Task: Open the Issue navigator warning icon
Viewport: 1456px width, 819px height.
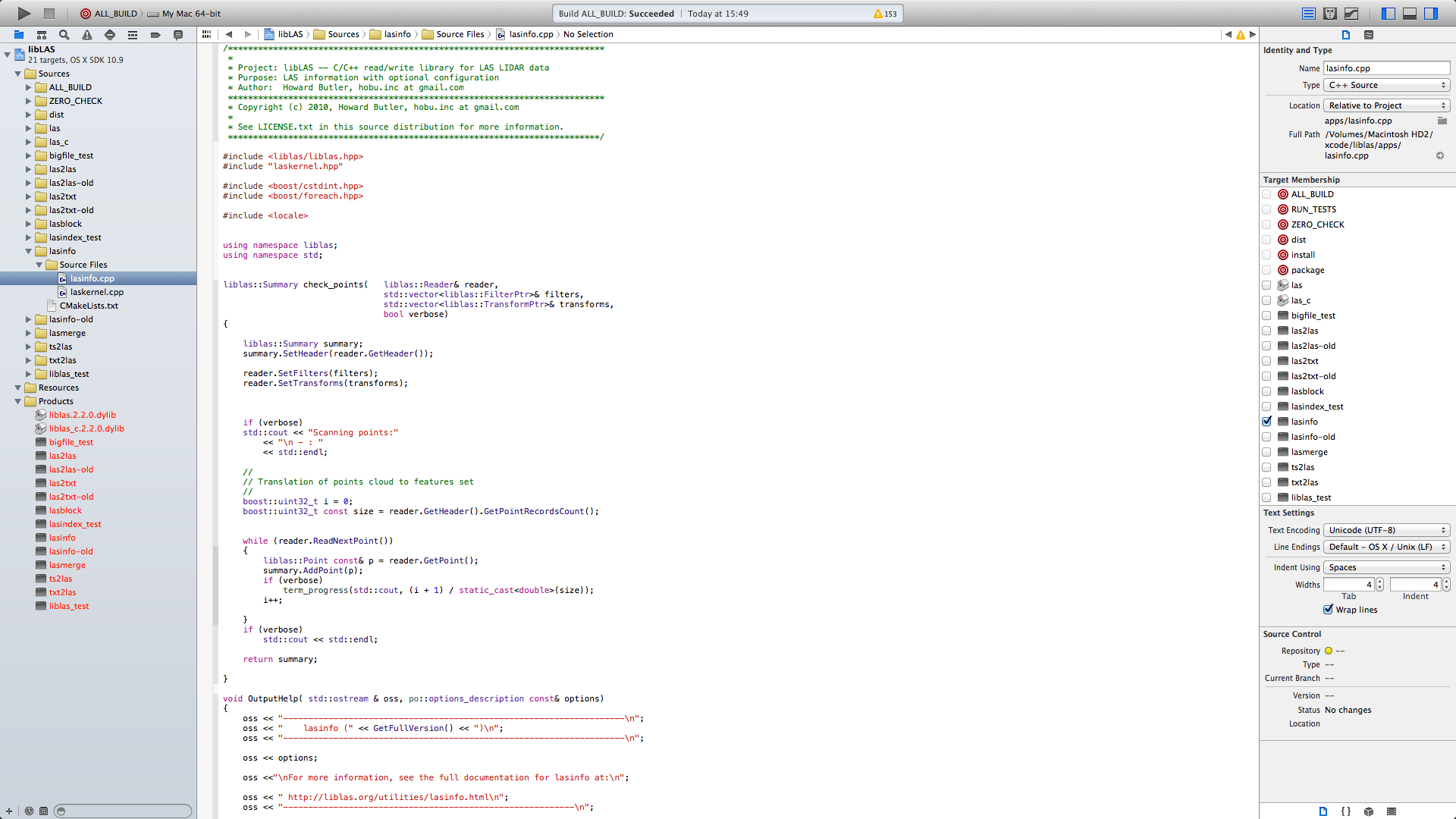Action: click(87, 35)
